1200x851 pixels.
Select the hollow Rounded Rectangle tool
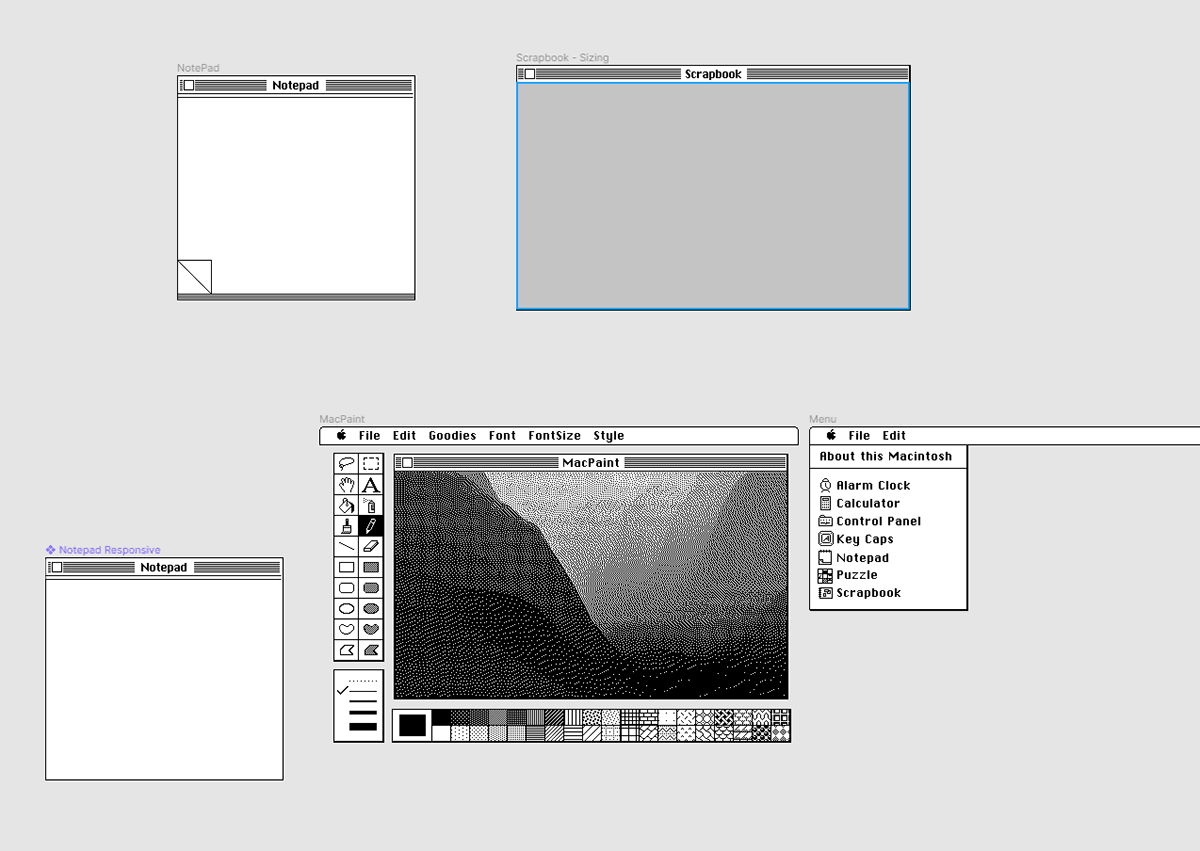tap(347, 588)
